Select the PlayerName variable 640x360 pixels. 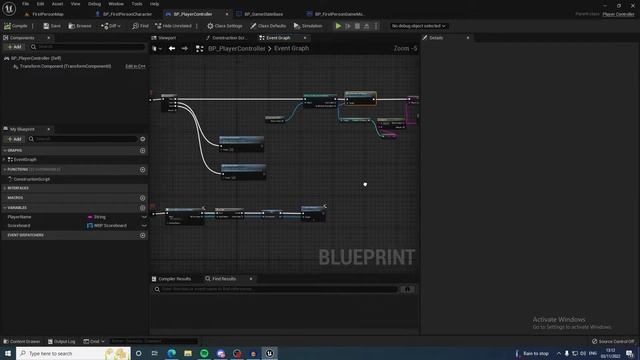pos(19,217)
